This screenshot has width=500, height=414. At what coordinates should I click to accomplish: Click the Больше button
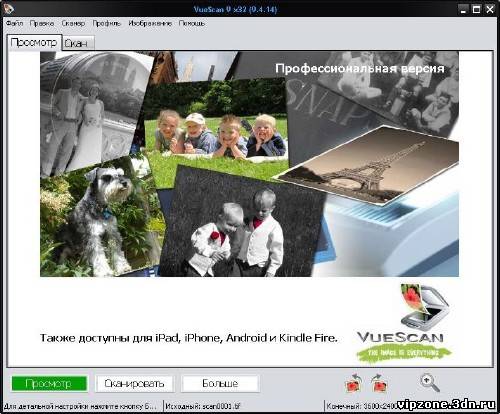pyautogui.click(x=220, y=383)
